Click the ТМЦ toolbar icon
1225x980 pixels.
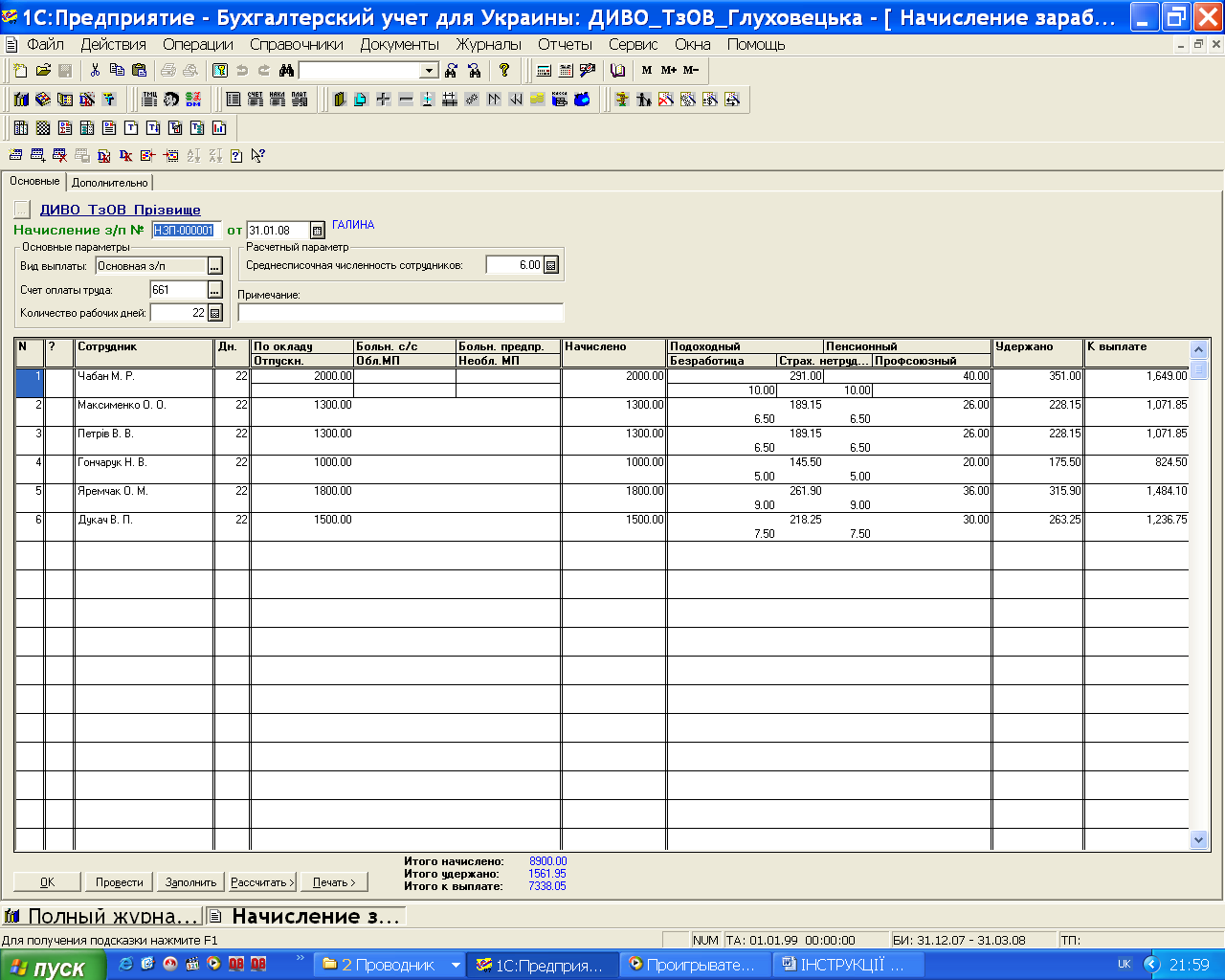(149, 100)
